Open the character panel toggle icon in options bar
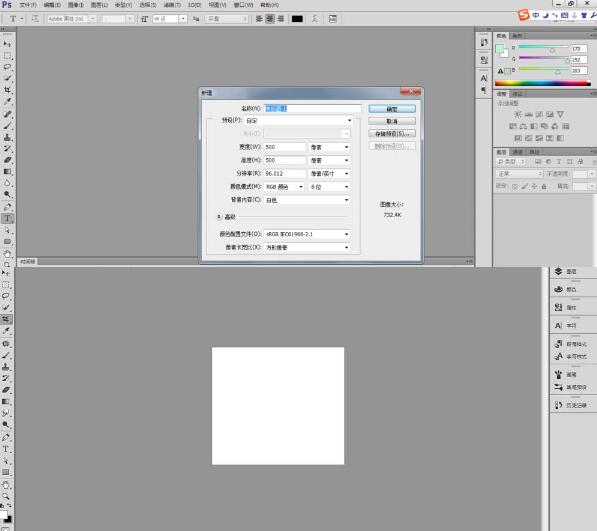 (332, 19)
